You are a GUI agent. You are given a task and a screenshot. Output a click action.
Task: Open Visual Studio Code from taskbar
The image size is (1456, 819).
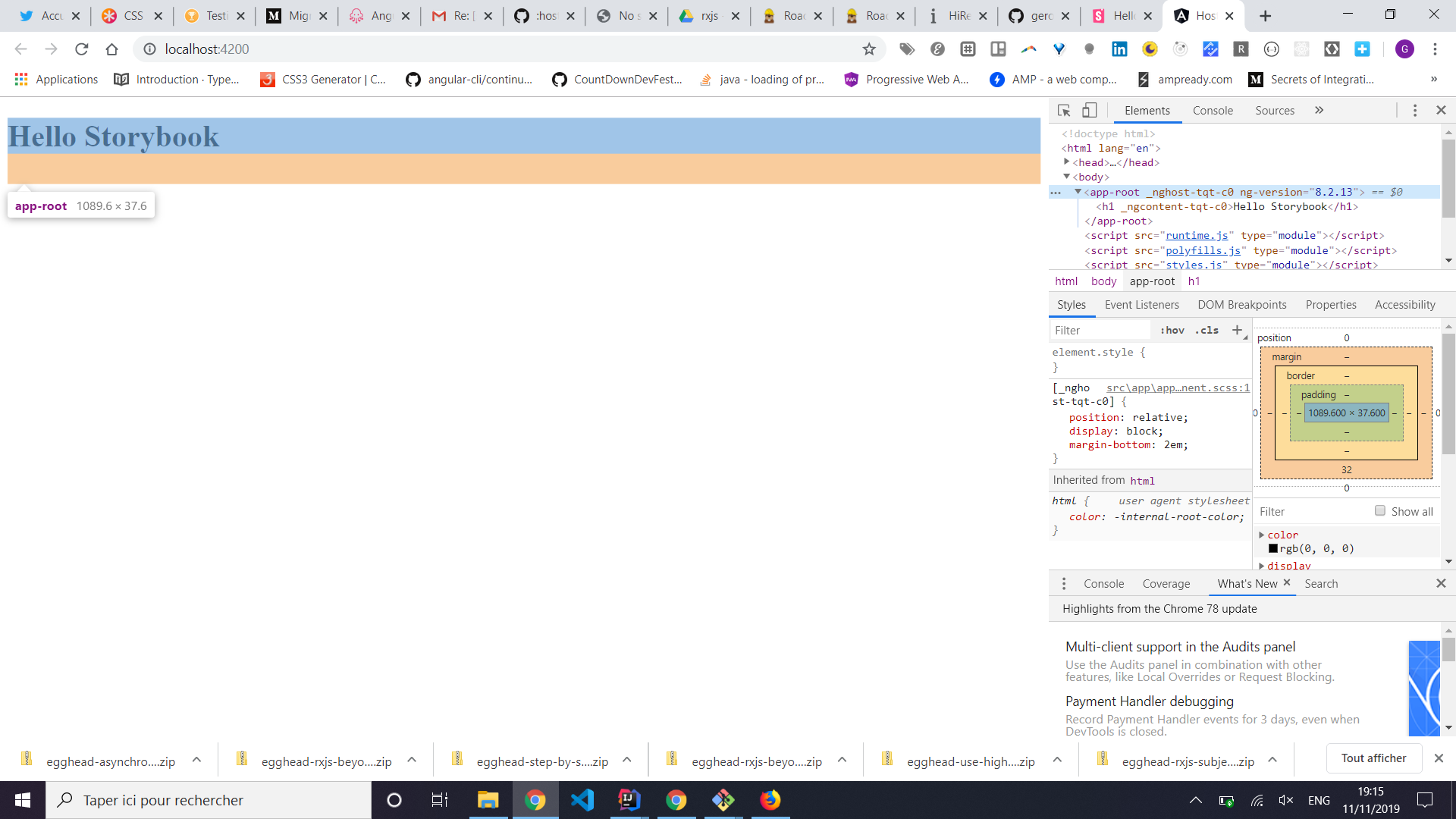(582, 800)
